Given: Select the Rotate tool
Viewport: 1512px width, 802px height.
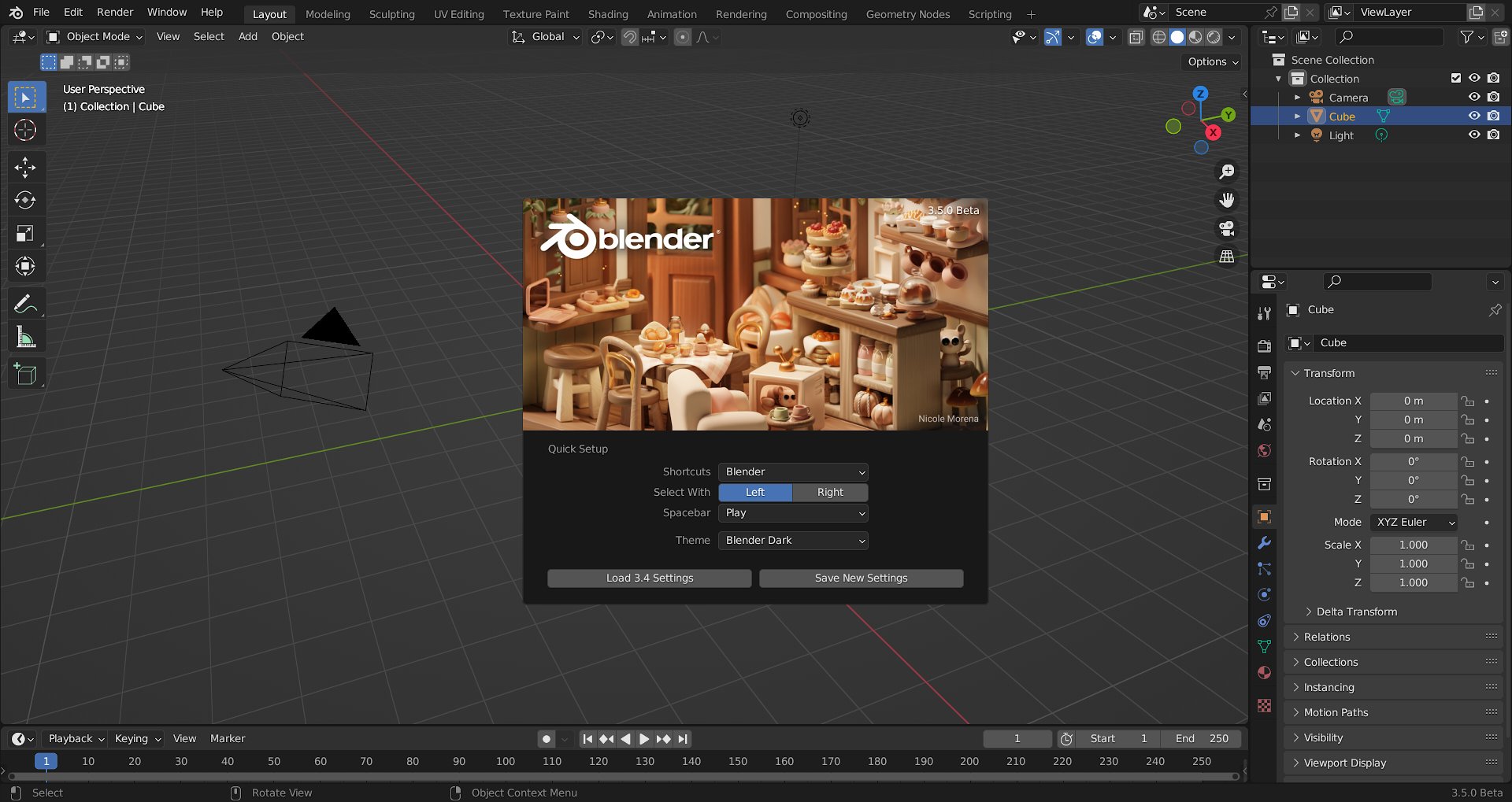Looking at the screenshot, I should coord(26,200).
